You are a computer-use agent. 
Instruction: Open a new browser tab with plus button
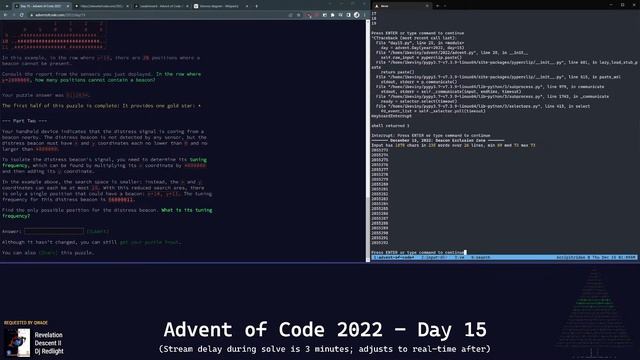[x=256, y=6]
